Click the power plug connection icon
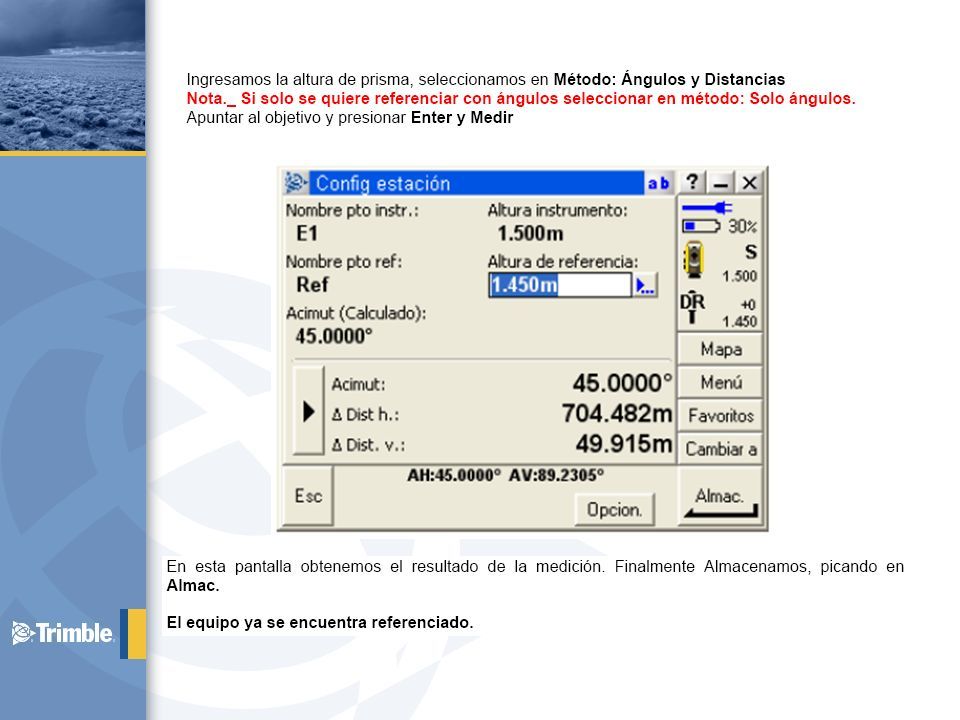960x720 pixels. tap(707, 208)
